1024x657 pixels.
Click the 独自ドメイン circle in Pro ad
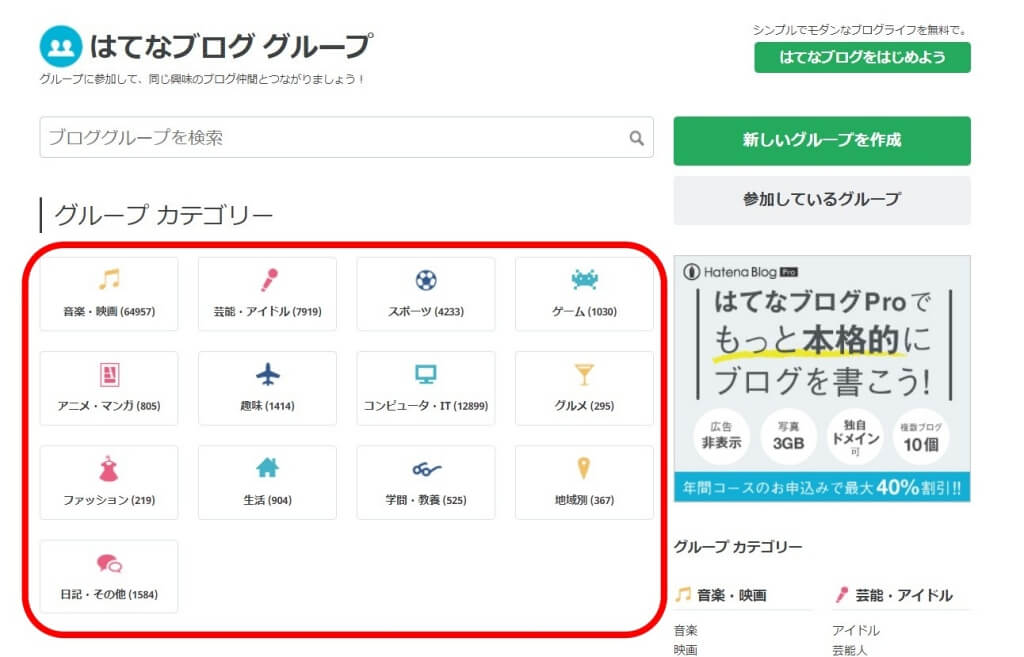point(855,436)
